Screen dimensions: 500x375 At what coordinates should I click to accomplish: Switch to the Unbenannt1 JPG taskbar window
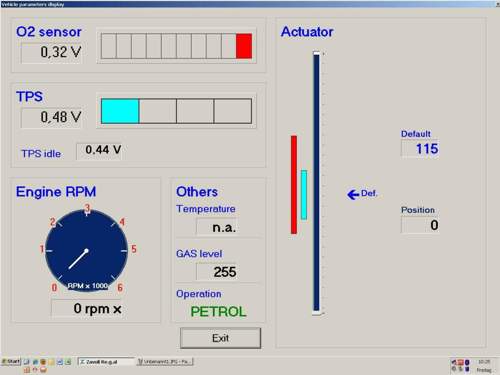[x=165, y=362]
